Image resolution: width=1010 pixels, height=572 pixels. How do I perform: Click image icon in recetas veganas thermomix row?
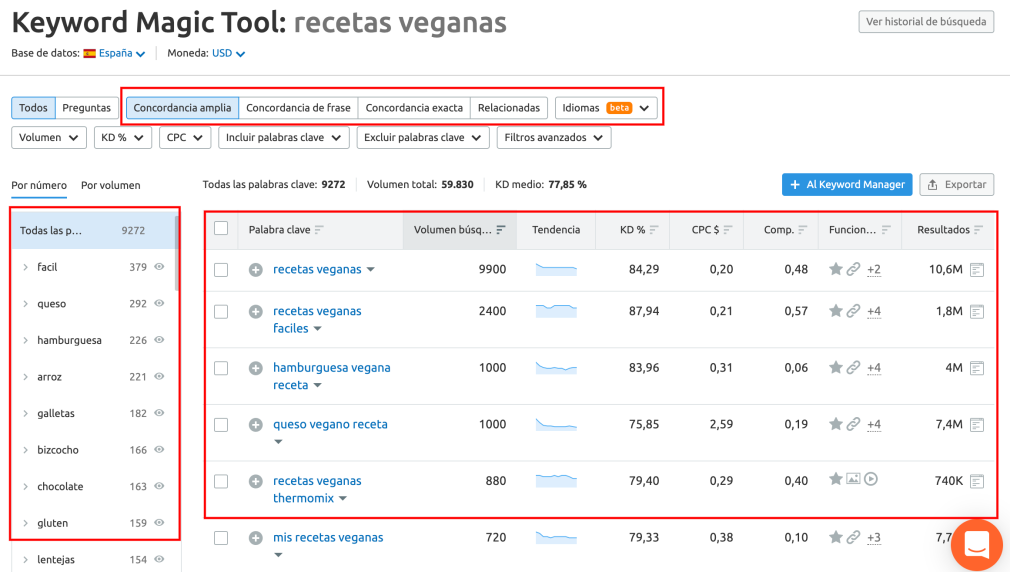tap(853, 479)
